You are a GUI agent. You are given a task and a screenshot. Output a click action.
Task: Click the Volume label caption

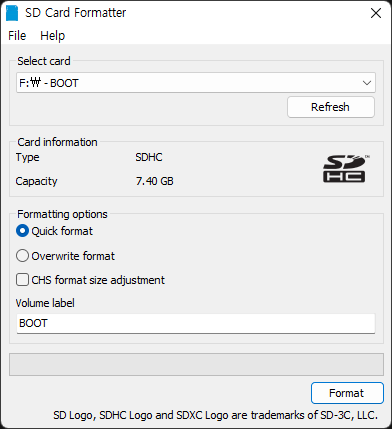coord(45,303)
